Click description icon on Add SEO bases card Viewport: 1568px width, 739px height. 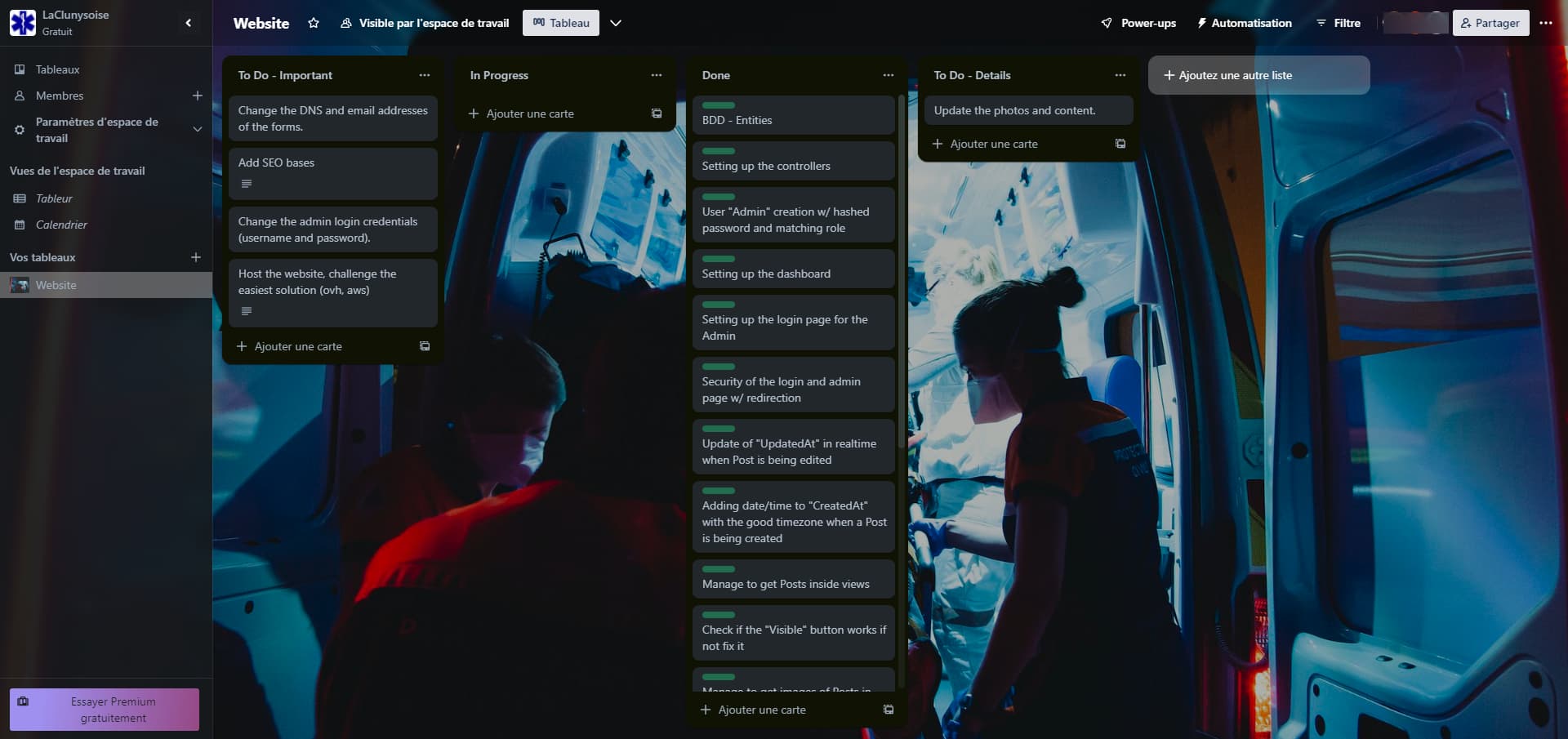coord(247,184)
